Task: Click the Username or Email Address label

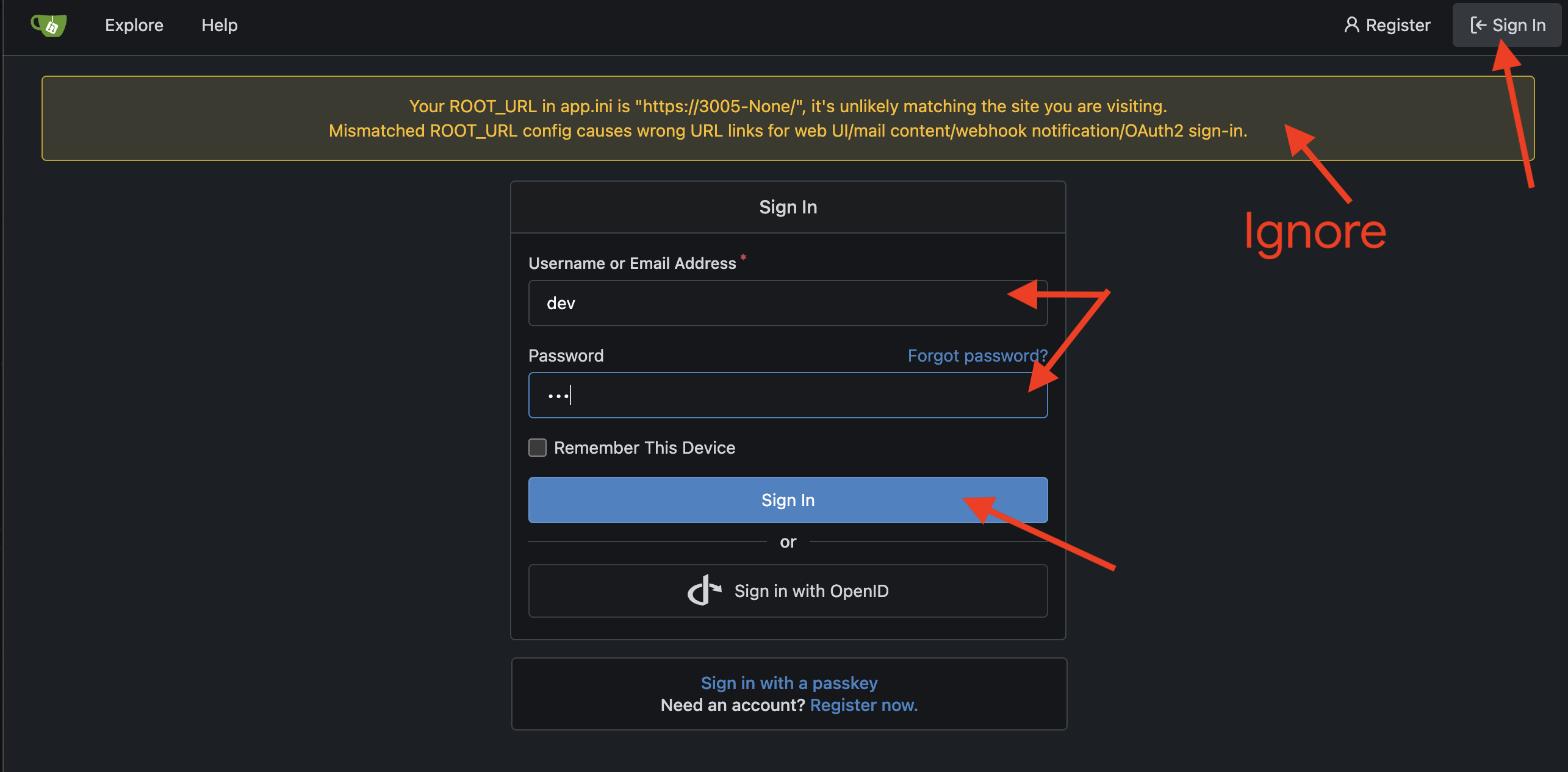Action: click(633, 263)
